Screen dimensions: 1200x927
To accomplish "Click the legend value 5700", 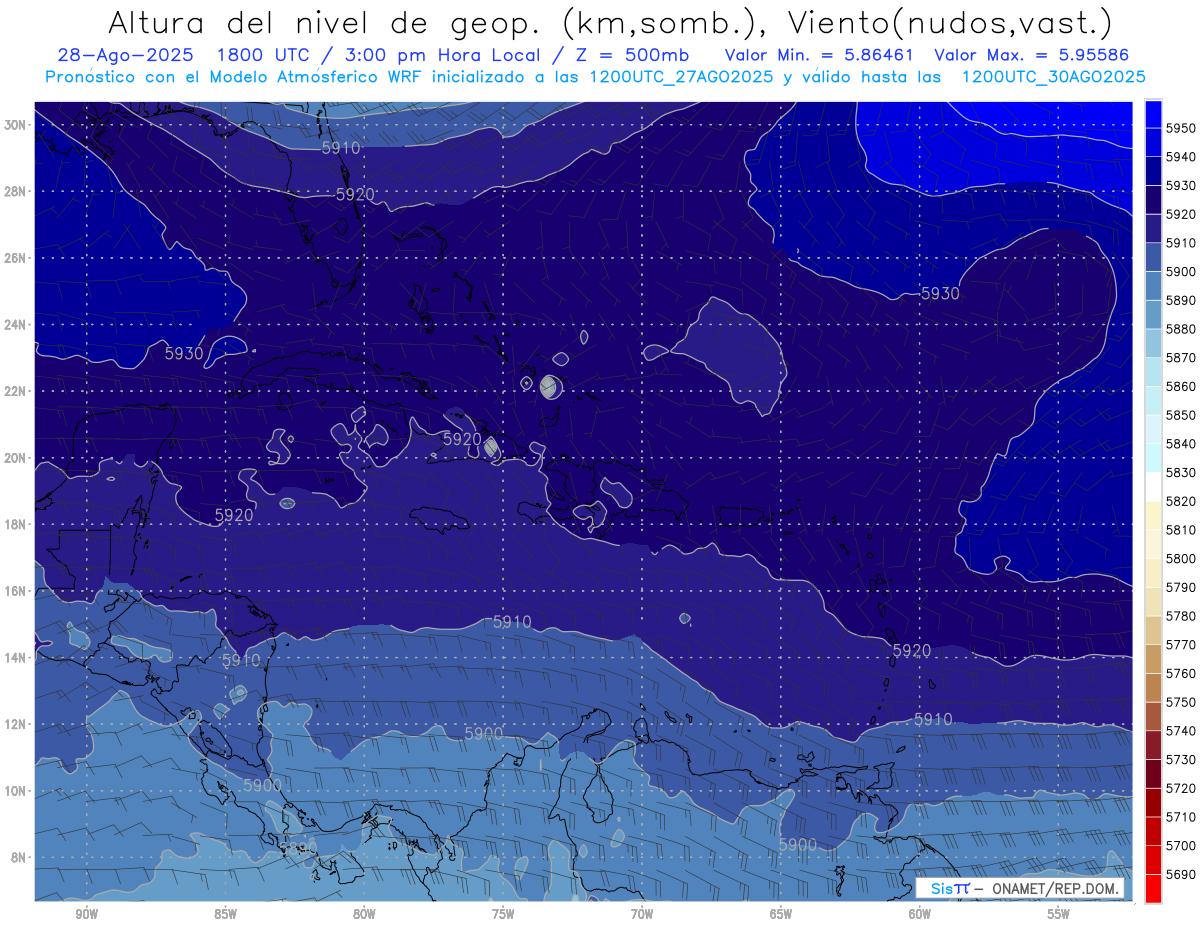I will pyautogui.click(x=1181, y=845).
